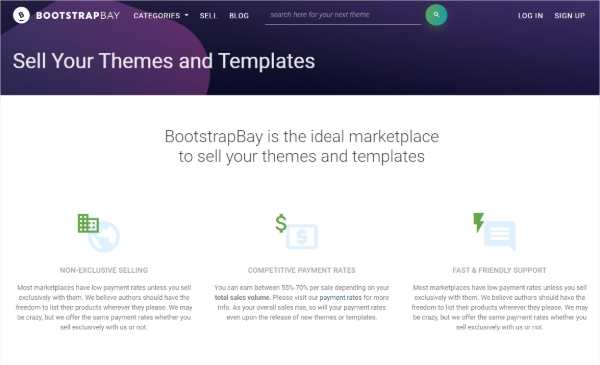The image size is (600, 365).
Task: Open the Categories dropdown menu
Action: coord(161,16)
